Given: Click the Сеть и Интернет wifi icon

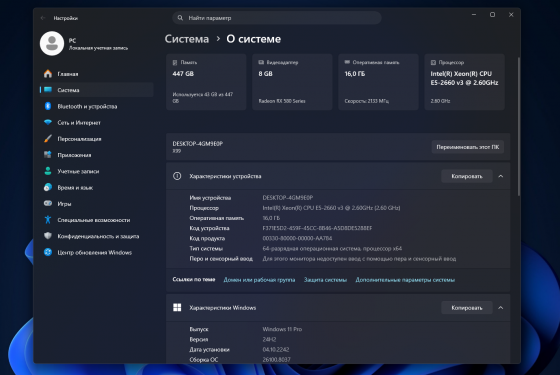Looking at the screenshot, I should click(x=48, y=122).
